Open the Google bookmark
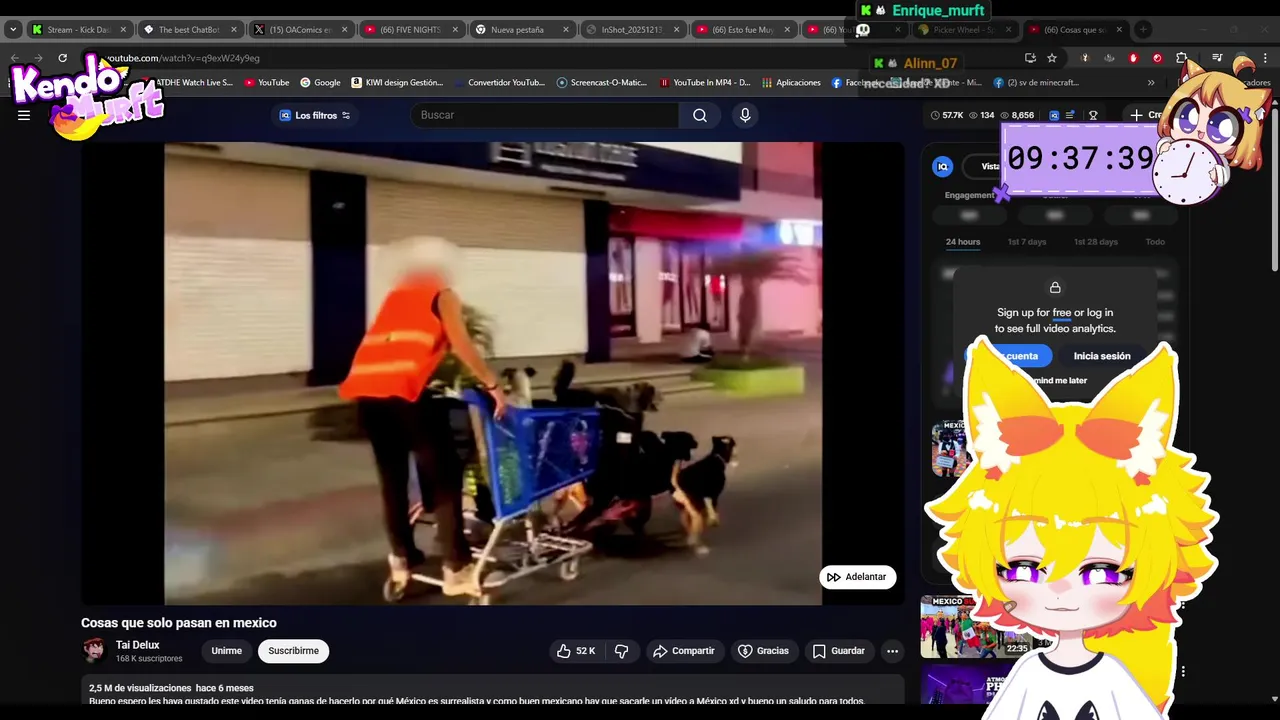Image resolution: width=1280 pixels, height=720 pixels. (321, 83)
